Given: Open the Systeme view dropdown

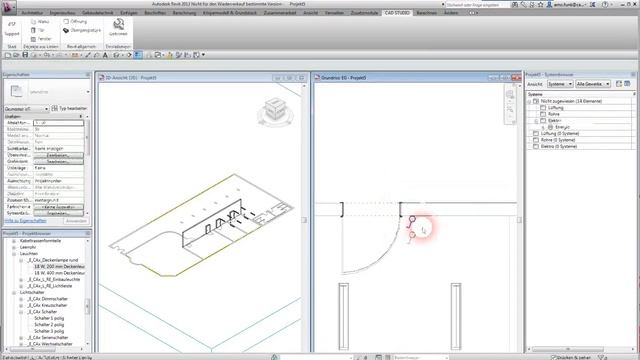Looking at the screenshot, I should click(560, 84).
